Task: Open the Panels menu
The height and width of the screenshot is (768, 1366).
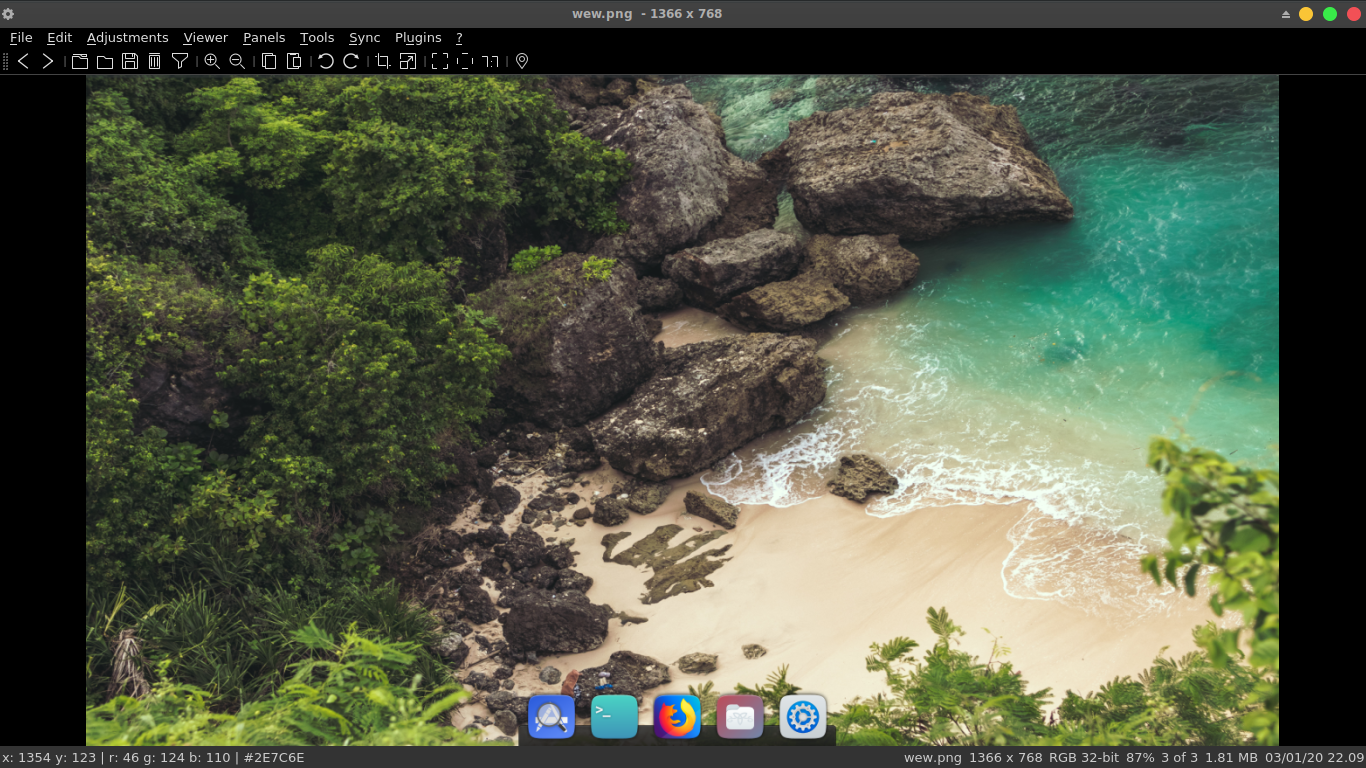Action: click(263, 37)
